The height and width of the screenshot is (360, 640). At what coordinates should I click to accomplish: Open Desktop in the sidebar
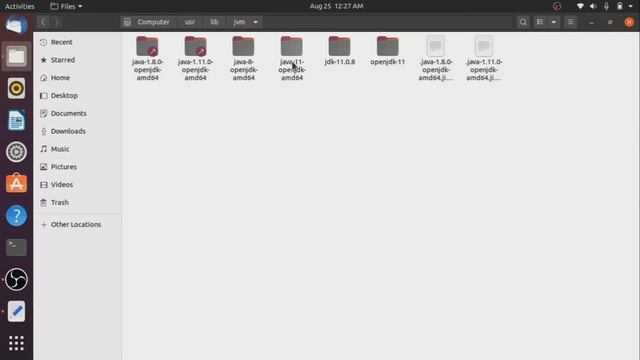78,96
